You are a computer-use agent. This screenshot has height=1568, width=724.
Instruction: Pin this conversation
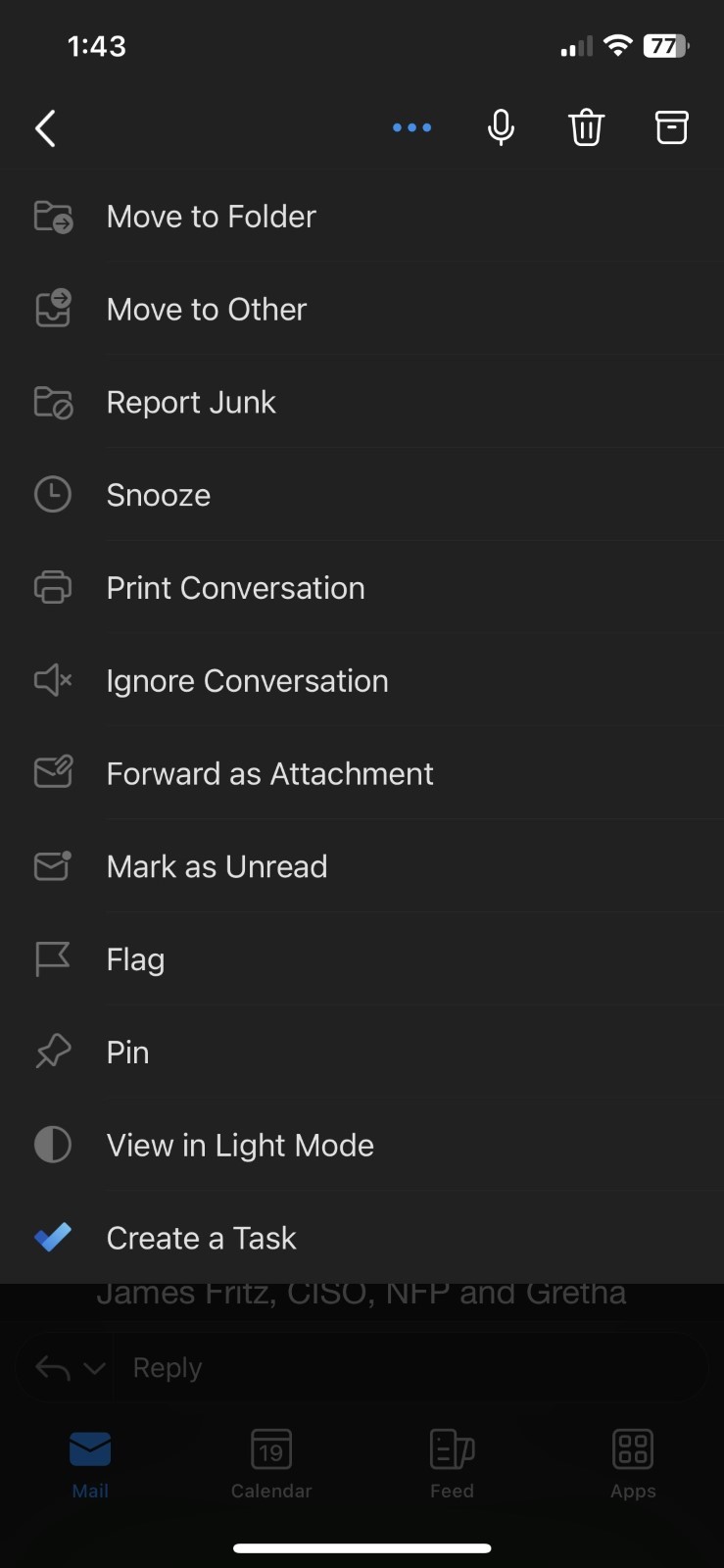click(127, 1053)
